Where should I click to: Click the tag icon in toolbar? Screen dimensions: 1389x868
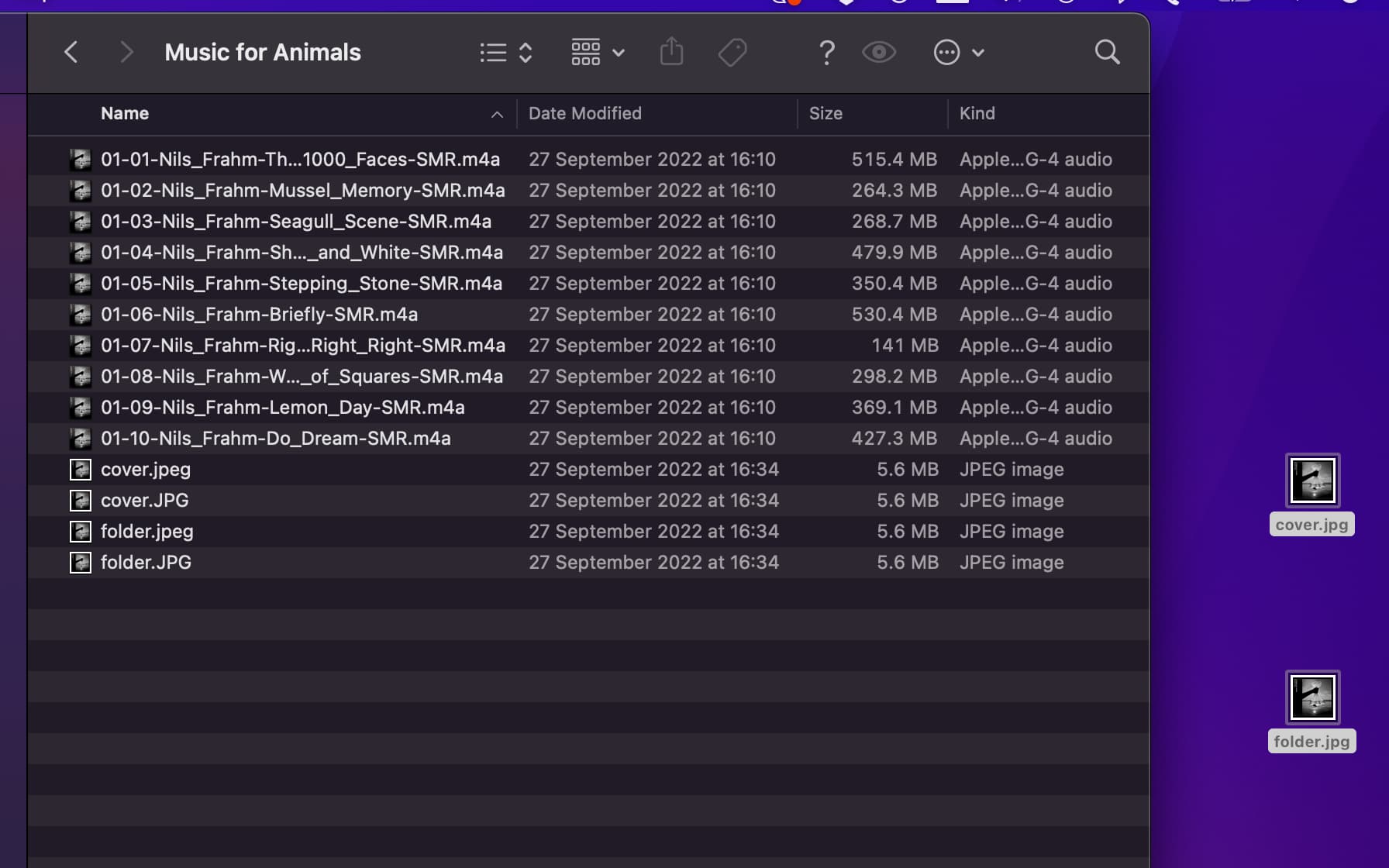click(732, 53)
